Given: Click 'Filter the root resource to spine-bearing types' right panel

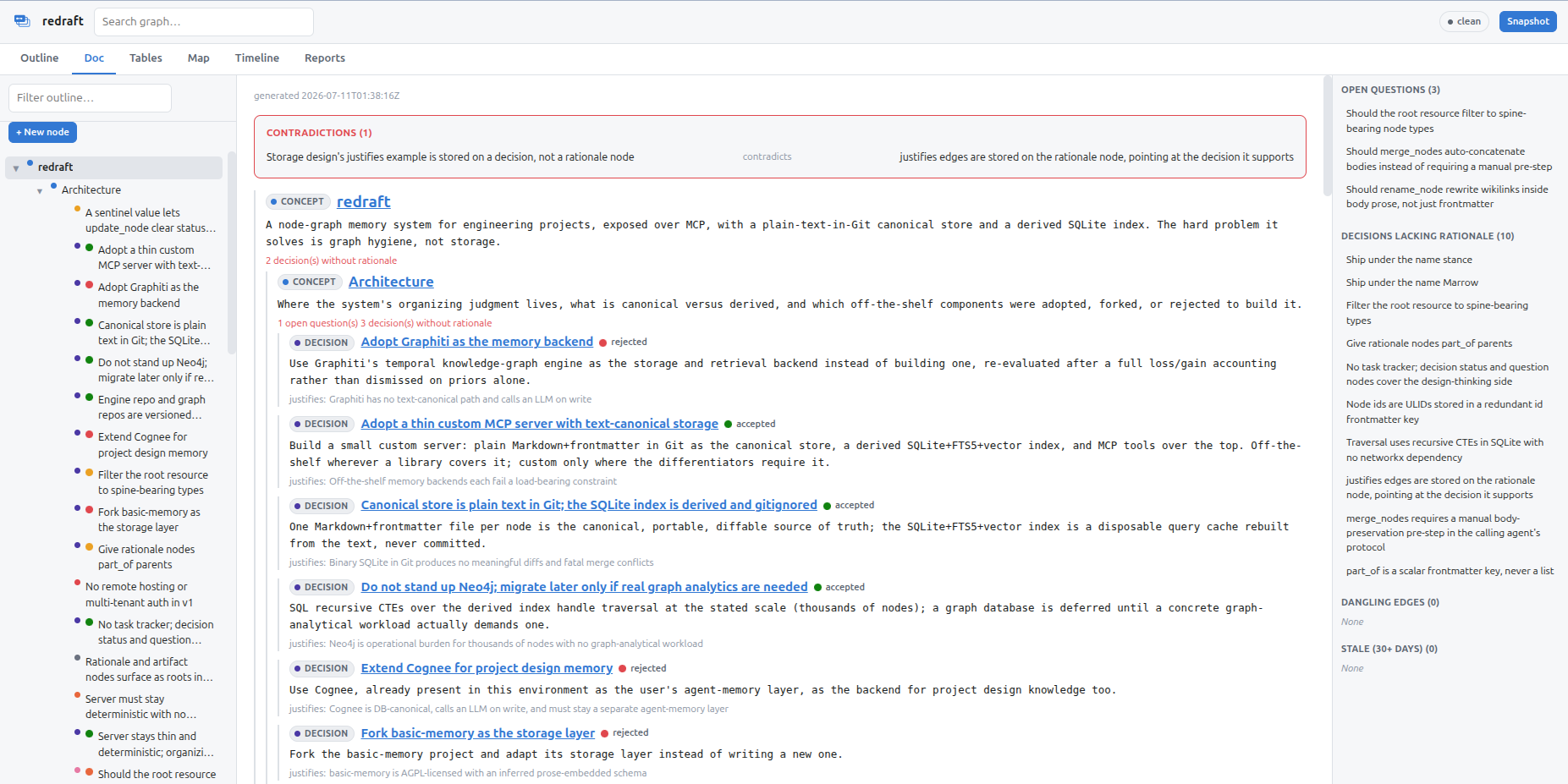Looking at the screenshot, I should (1437, 313).
